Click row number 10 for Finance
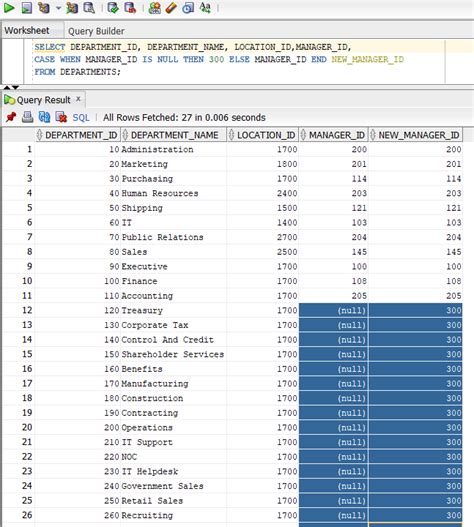Viewport: 474px width, 527px height. (18, 281)
